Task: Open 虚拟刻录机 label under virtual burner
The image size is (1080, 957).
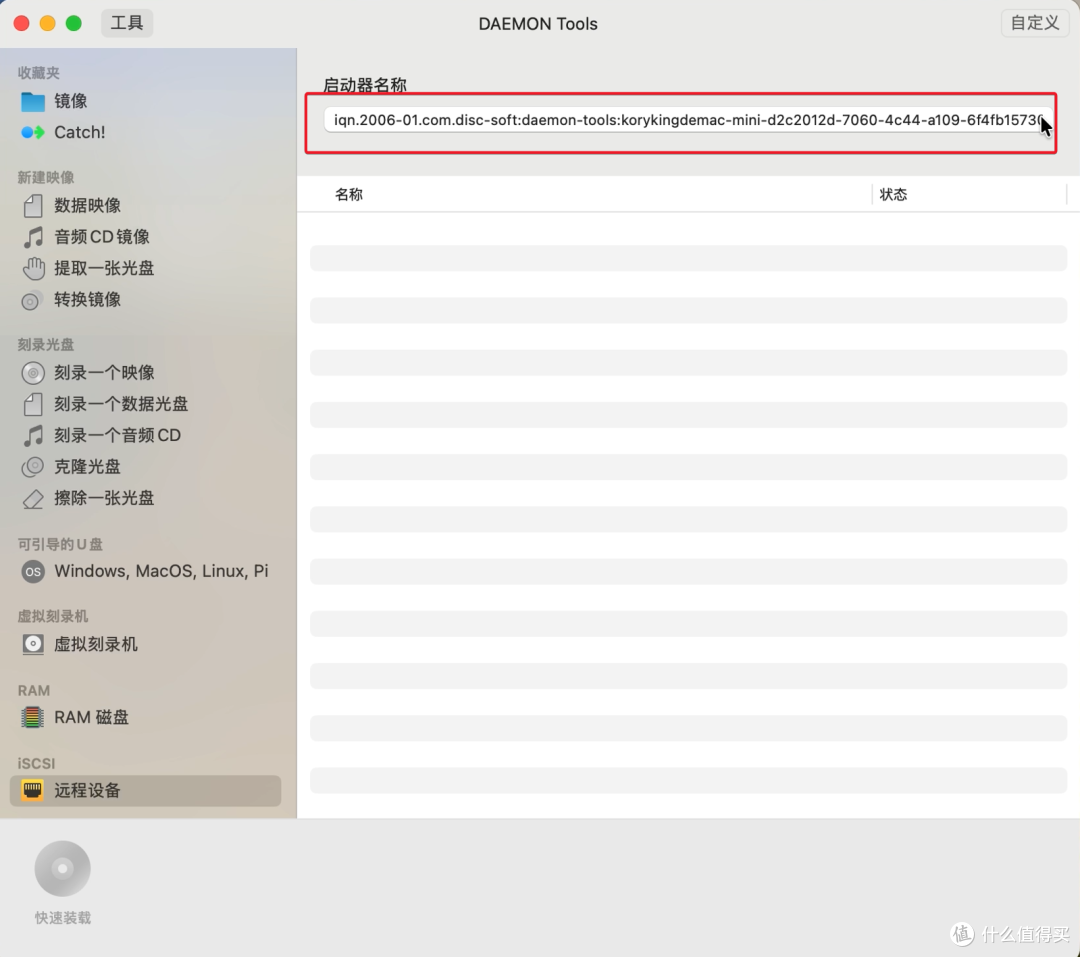Action: point(96,644)
